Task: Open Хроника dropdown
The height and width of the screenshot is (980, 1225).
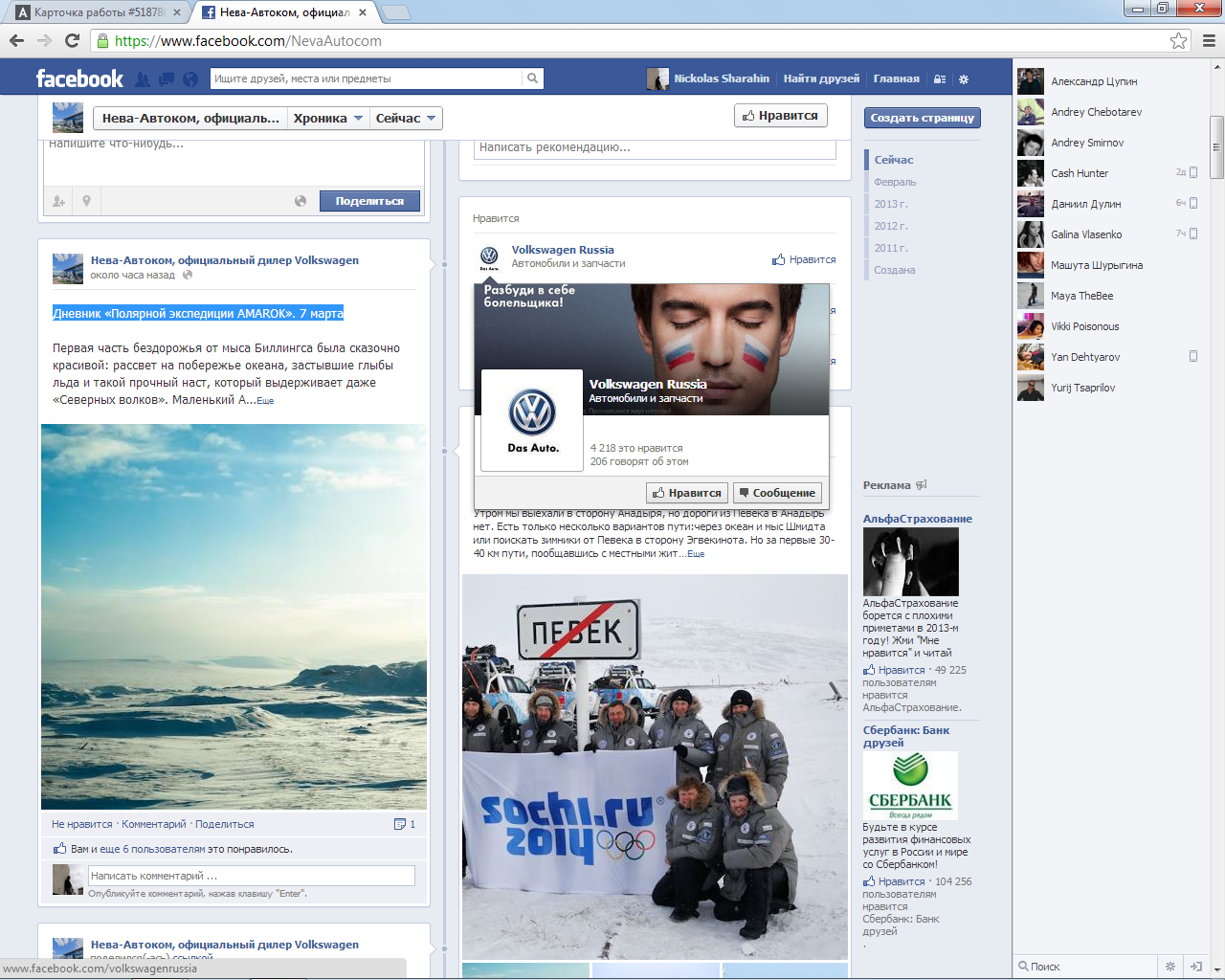Action: (x=328, y=118)
